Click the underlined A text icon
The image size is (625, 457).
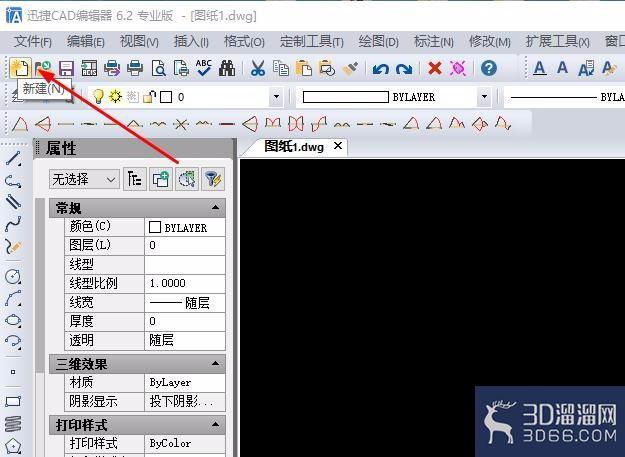click(x=540, y=68)
